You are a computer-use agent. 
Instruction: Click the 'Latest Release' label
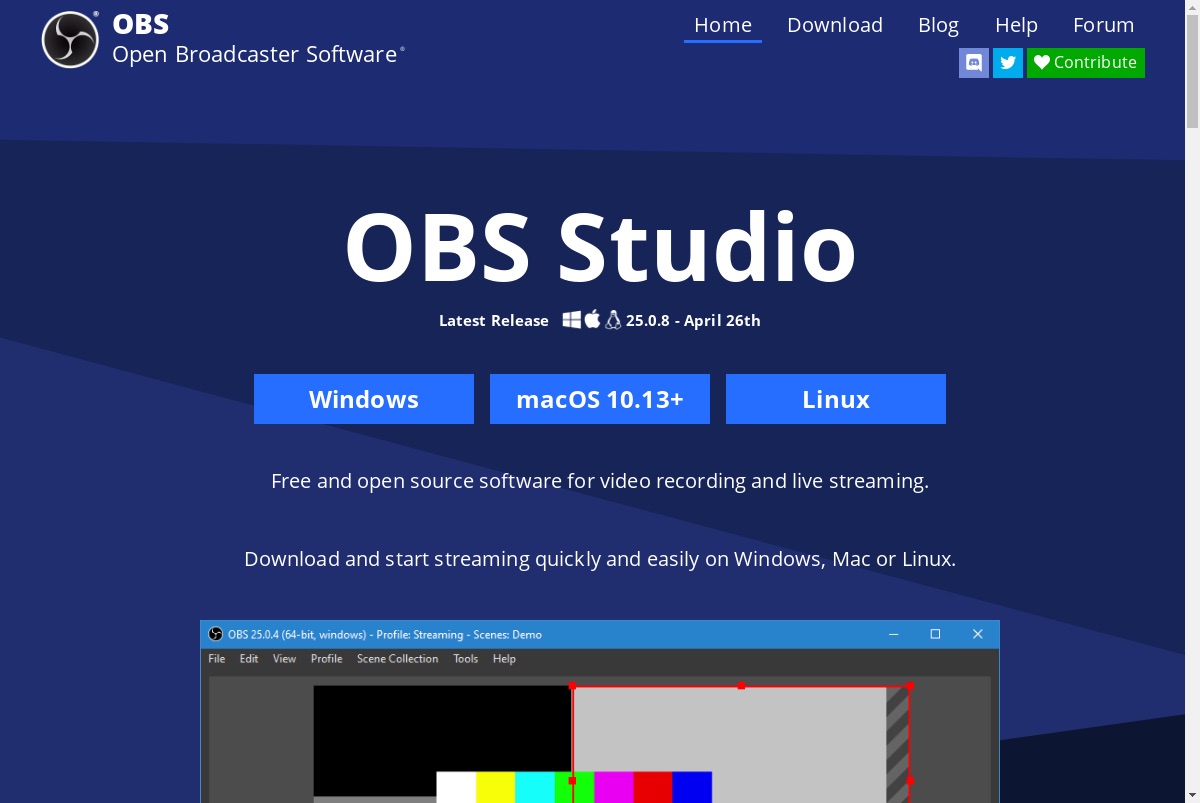tap(494, 321)
